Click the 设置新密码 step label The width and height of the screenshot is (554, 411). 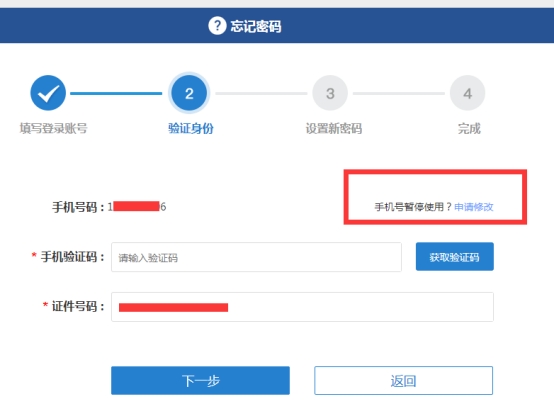[334, 128]
